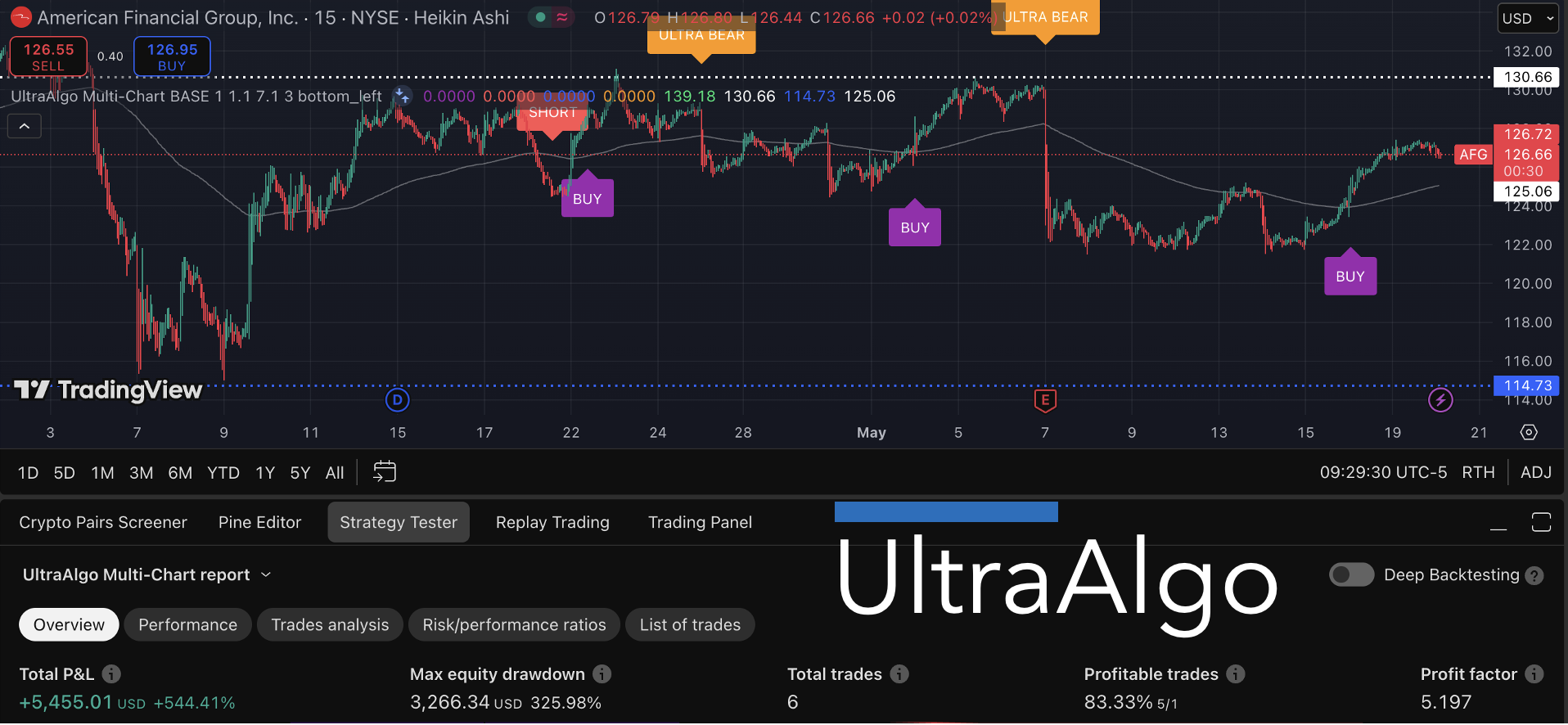
Task: Click the purple lightning bolt icon
Action: (1440, 400)
